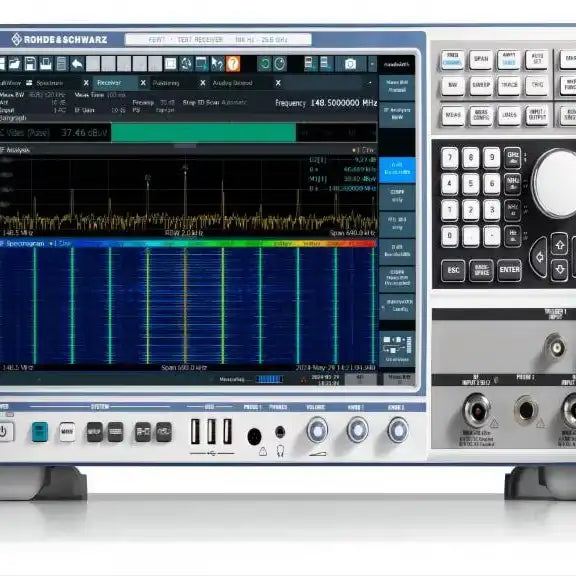The width and height of the screenshot is (576, 576).
Task: Print using the printer toolbar icon
Action: [46, 64]
